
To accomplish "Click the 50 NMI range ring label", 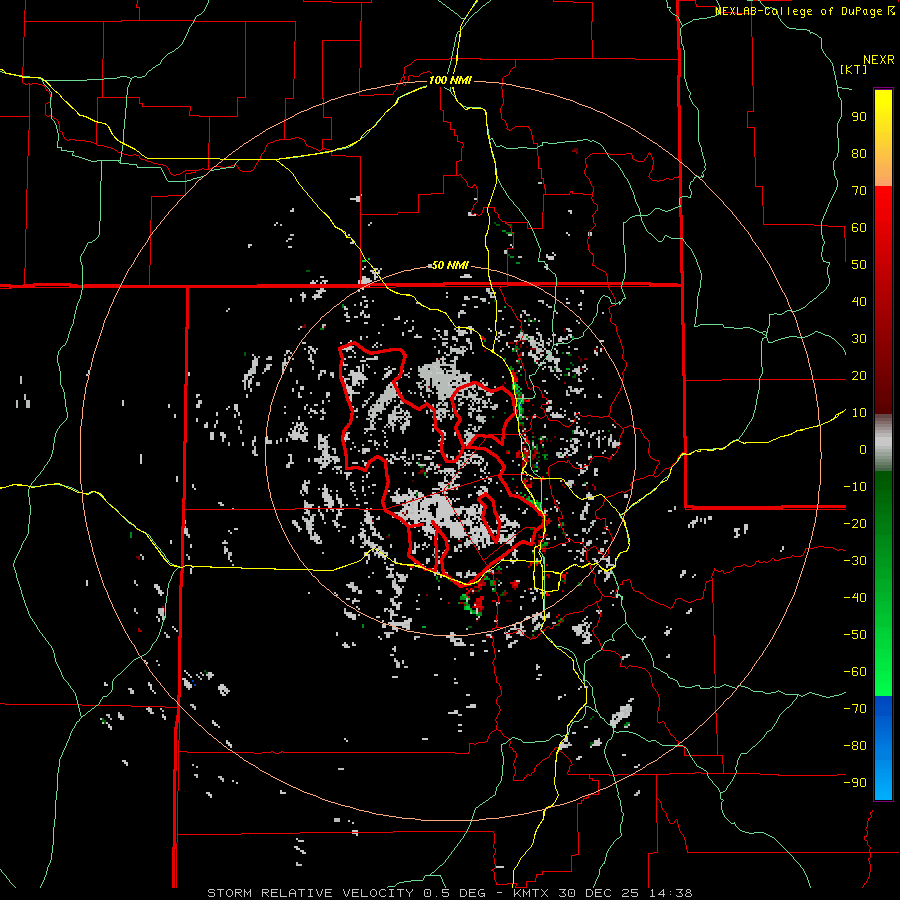I will 450,265.
